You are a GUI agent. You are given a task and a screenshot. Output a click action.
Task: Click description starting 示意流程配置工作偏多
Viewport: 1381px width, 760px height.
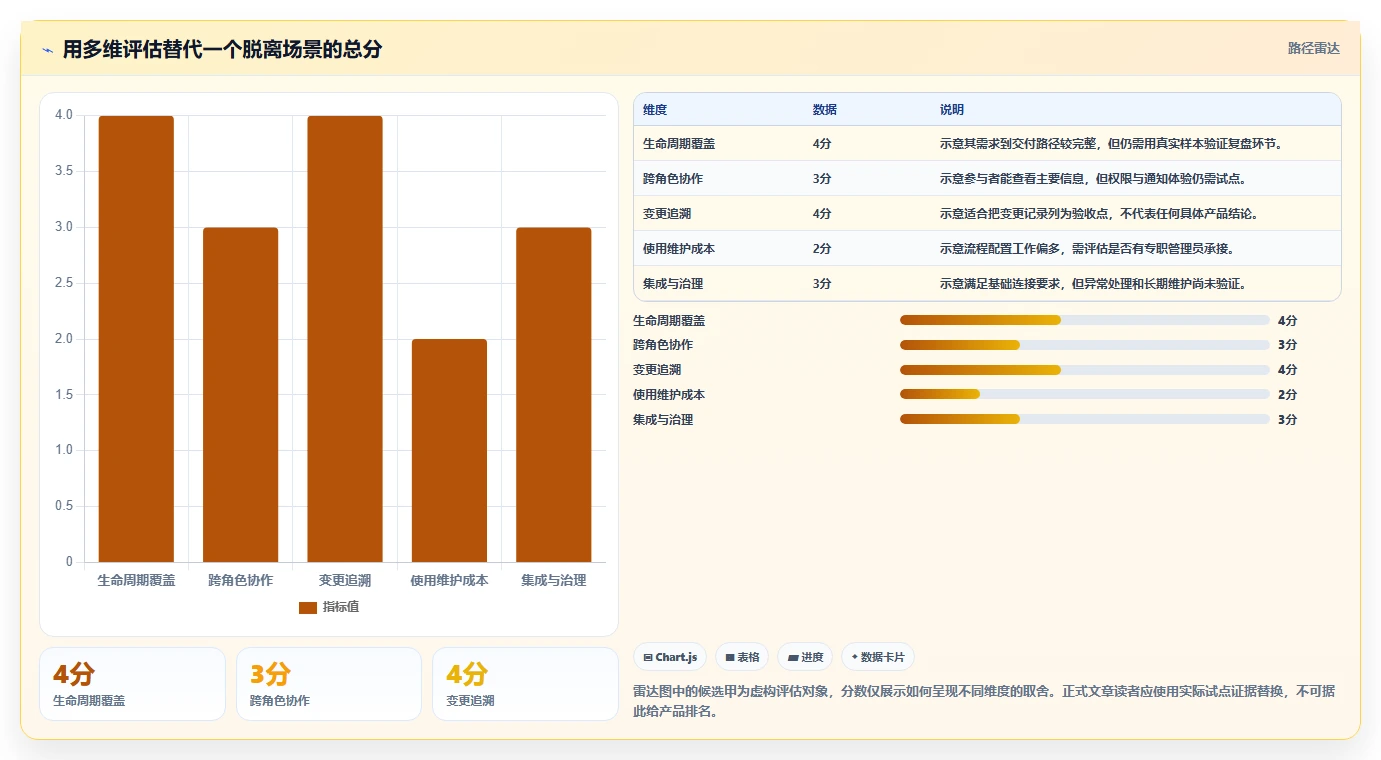[1087, 249]
